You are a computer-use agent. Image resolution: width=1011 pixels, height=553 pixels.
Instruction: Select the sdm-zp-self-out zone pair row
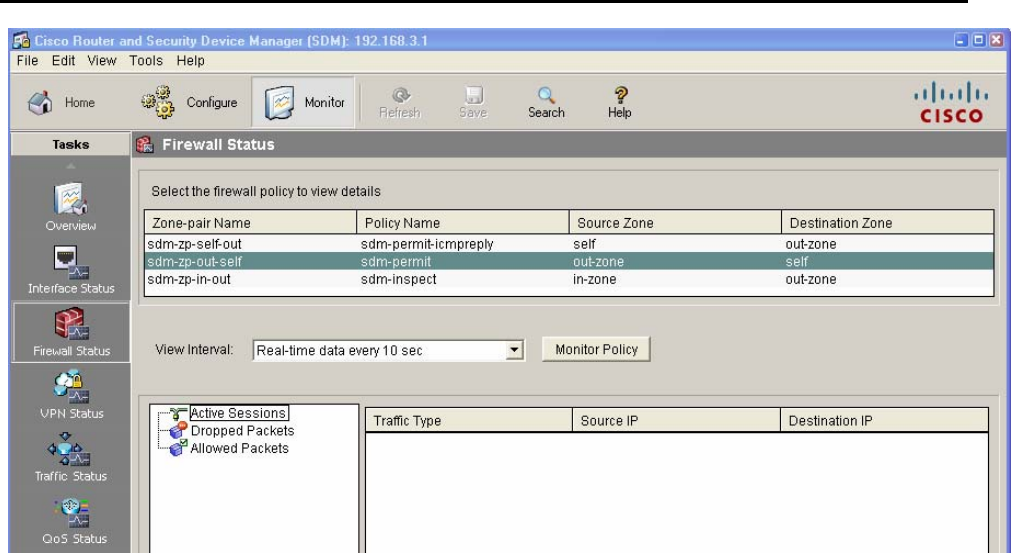coord(569,244)
